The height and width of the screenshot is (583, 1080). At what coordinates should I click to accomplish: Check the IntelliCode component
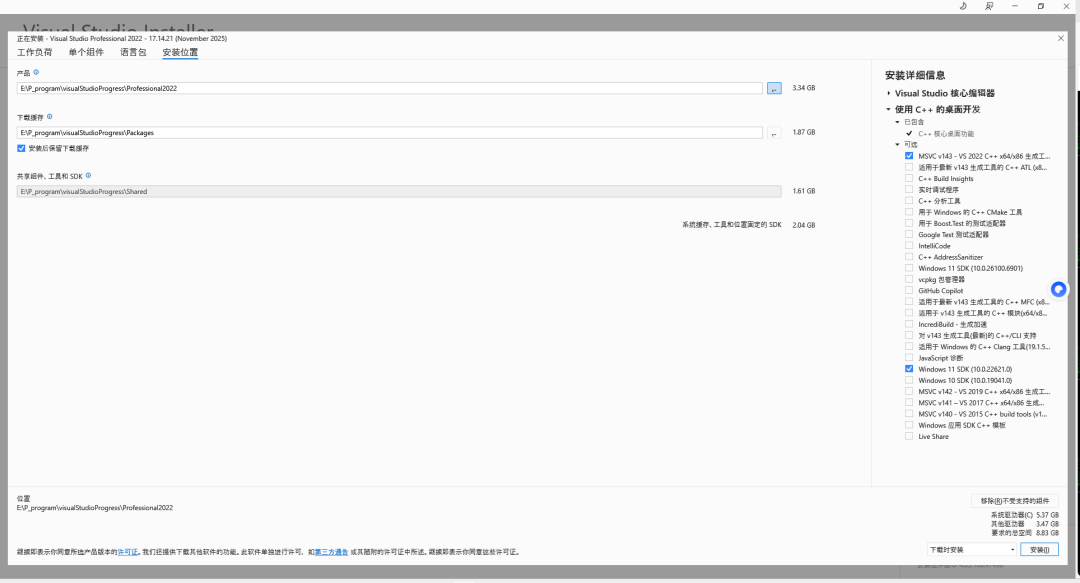909,246
